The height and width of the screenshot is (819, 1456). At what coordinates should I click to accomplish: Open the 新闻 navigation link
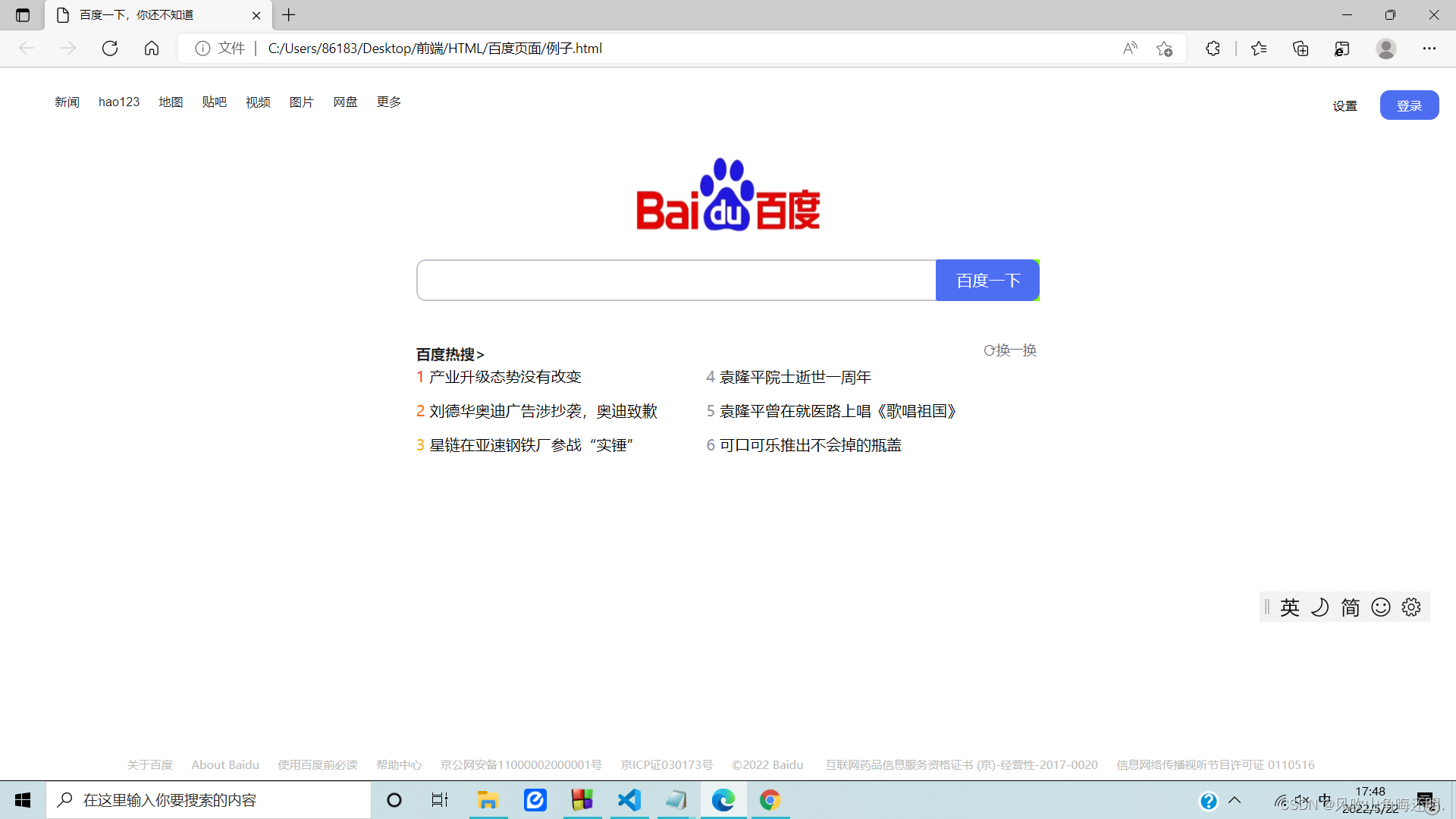(x=67, y=102)
